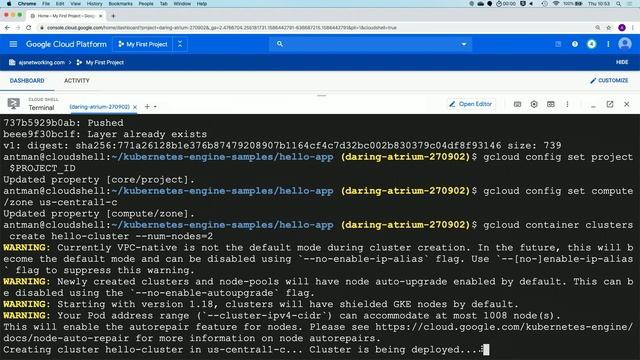Click the WARNING label before 'Currently VPC-native'
The image size is (640, 360).
click(x=27, y=248)
